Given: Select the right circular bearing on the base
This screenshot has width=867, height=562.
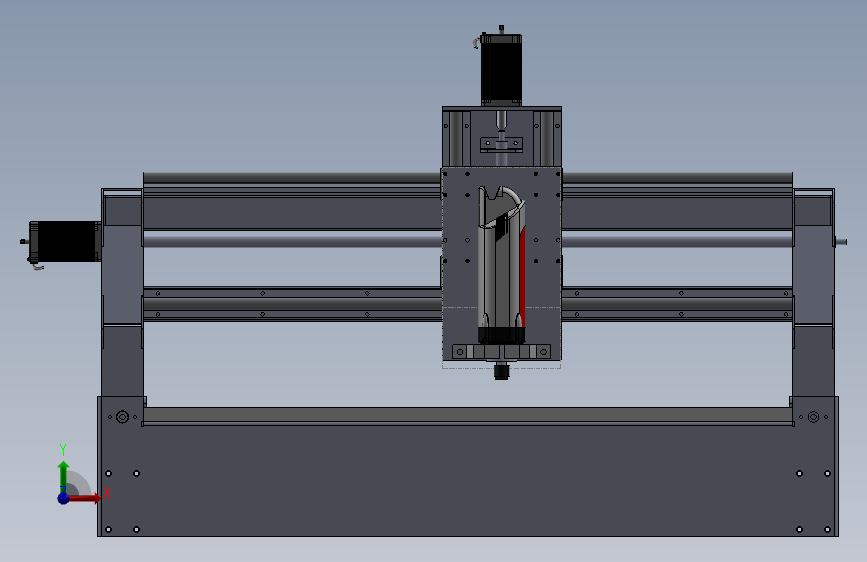Looking at the screenshot, I should point(813,417).
